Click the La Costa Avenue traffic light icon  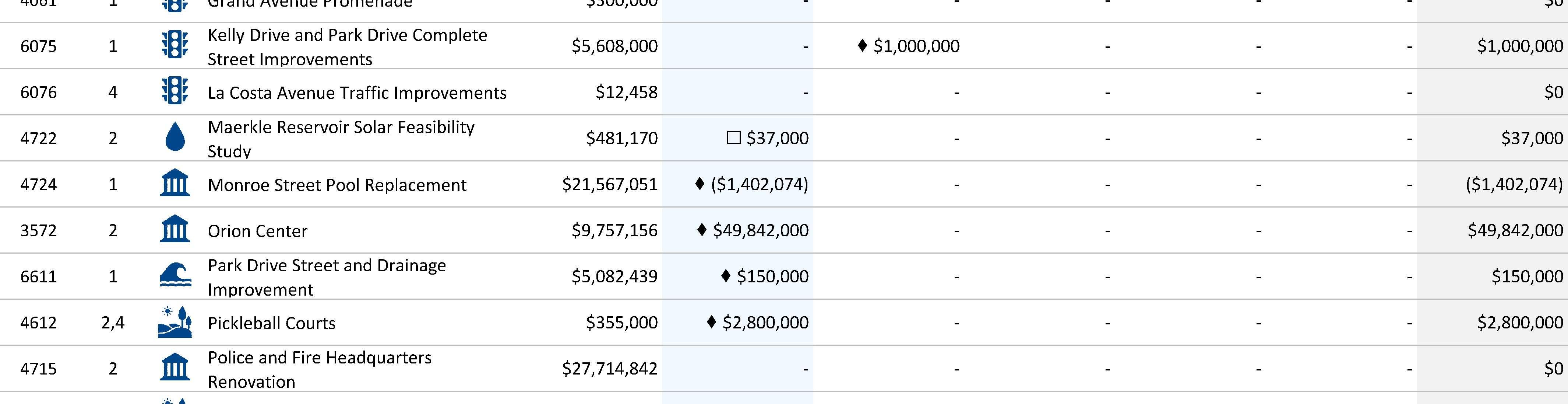click(x=175, y=92)
